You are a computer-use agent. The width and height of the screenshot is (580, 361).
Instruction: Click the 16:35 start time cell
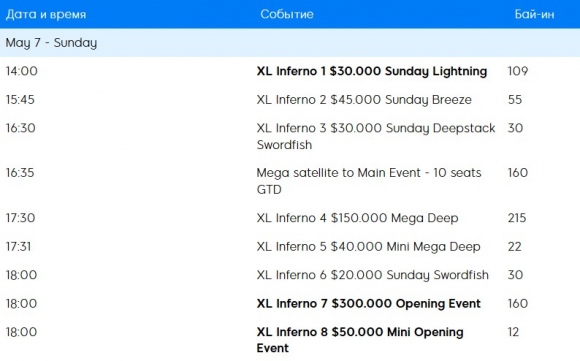point(20,173)
